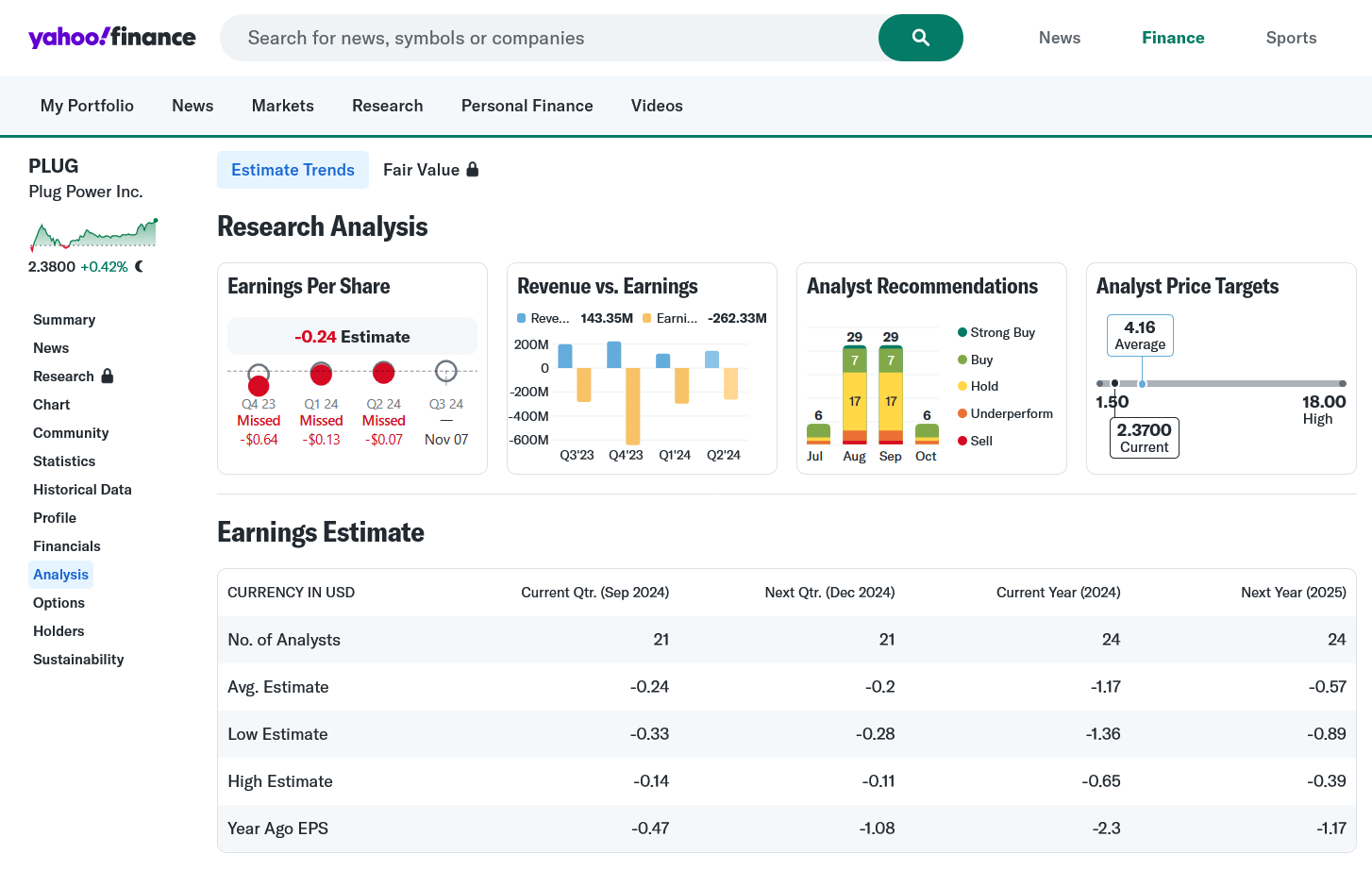This screenshot has height=871, width=1372.
Task: Open the News link in top header
Action: (1060, 38)
